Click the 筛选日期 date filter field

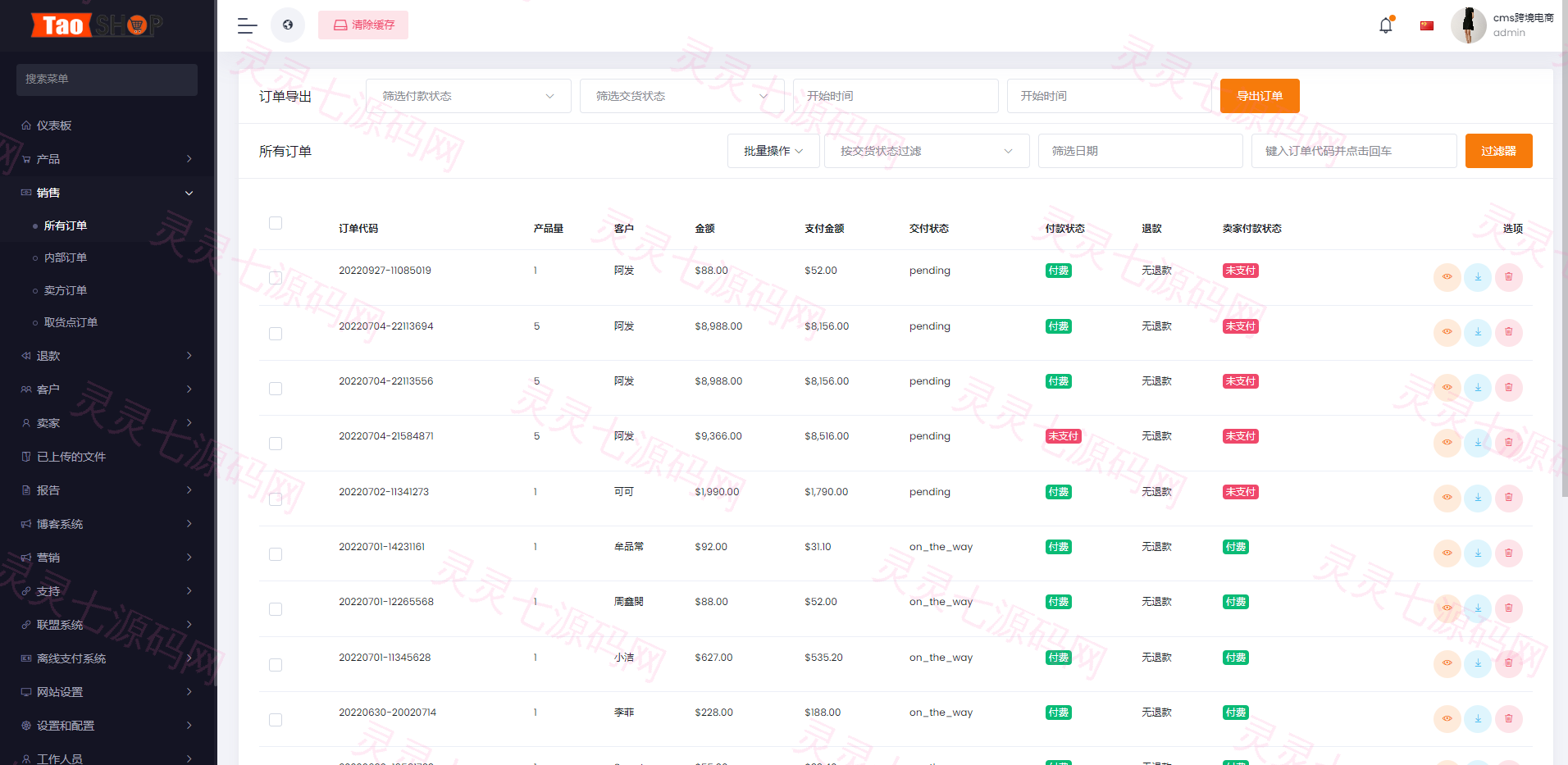click(x=1140, y=151)
